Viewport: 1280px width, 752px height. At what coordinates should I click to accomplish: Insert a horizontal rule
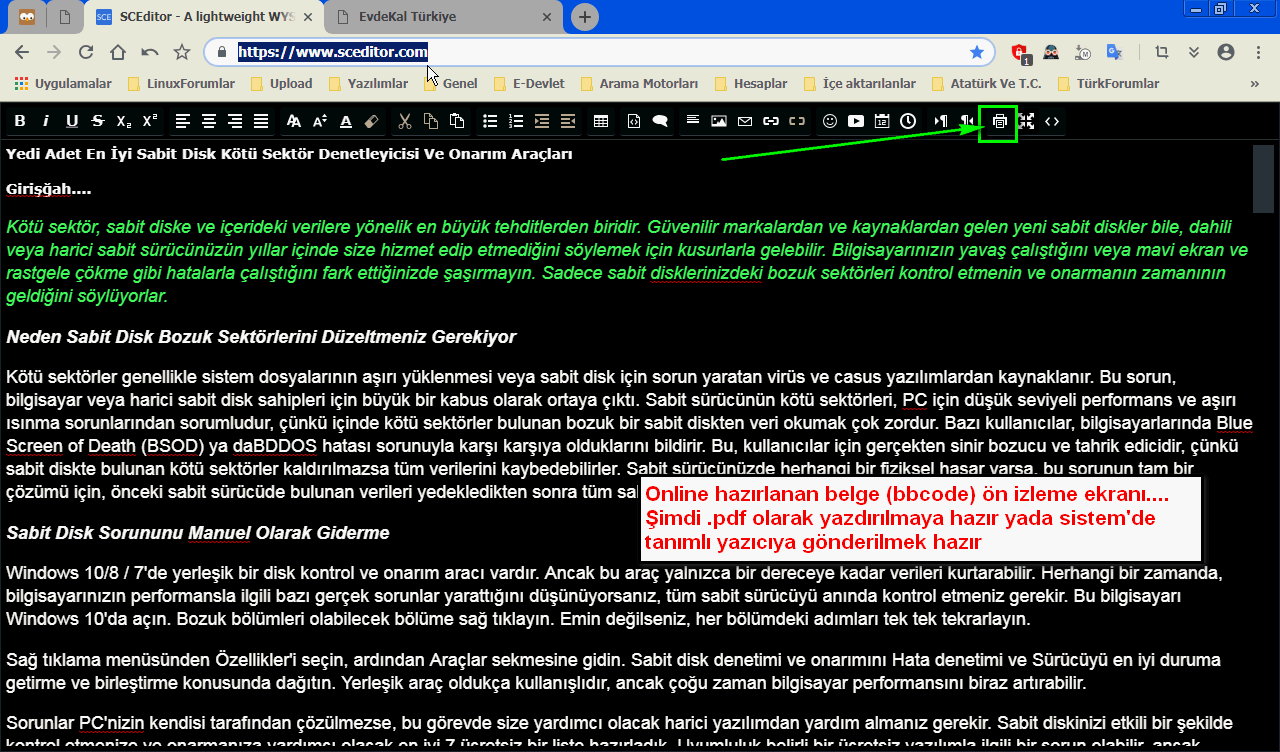(x=693, y=121)
